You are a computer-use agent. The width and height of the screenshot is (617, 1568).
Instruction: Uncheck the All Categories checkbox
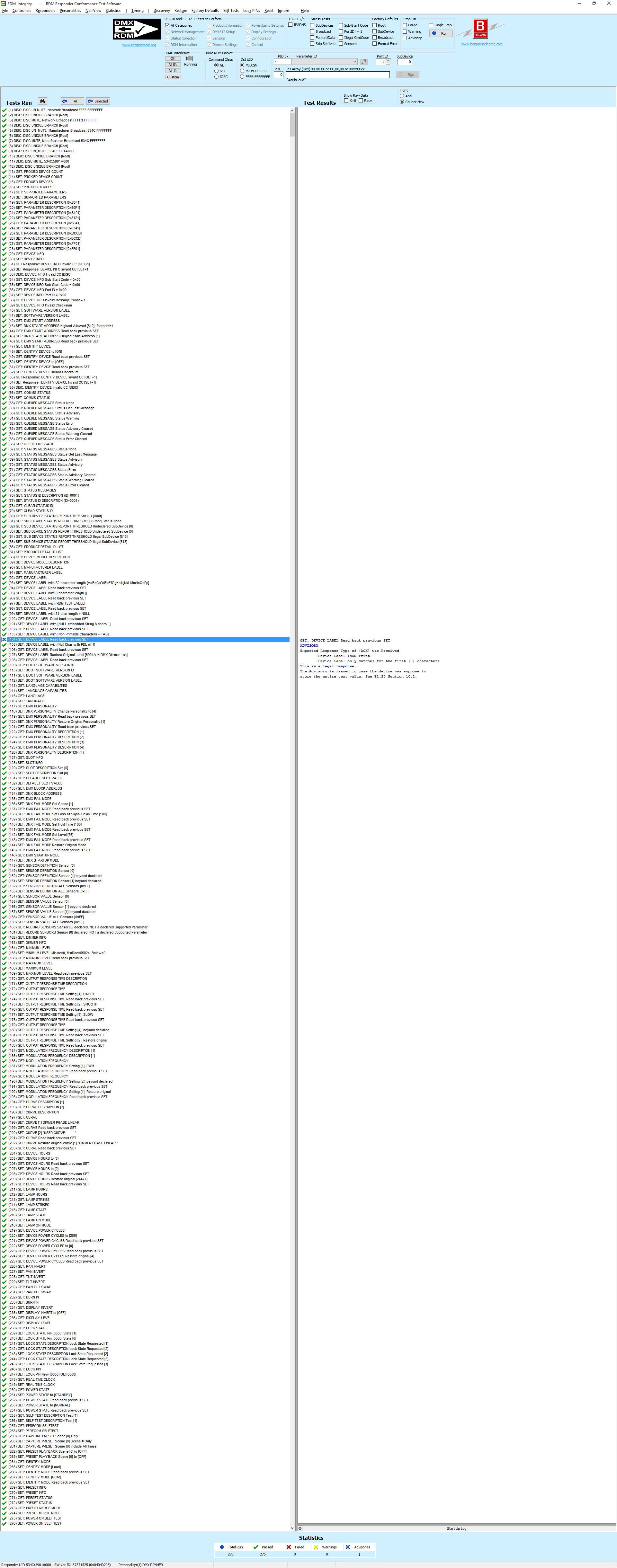[167, 26]
